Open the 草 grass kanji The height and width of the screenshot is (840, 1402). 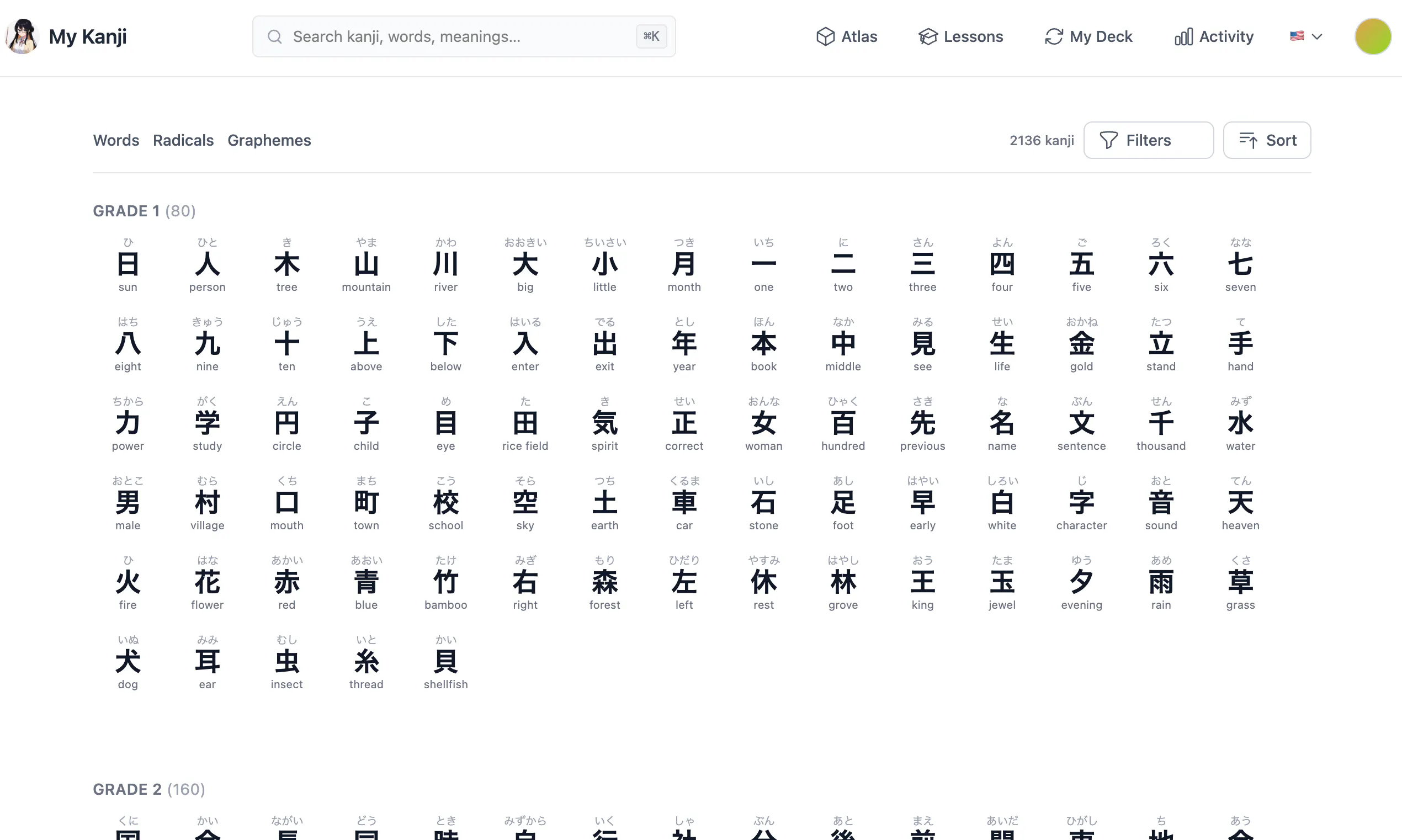tap(1241, 582)
